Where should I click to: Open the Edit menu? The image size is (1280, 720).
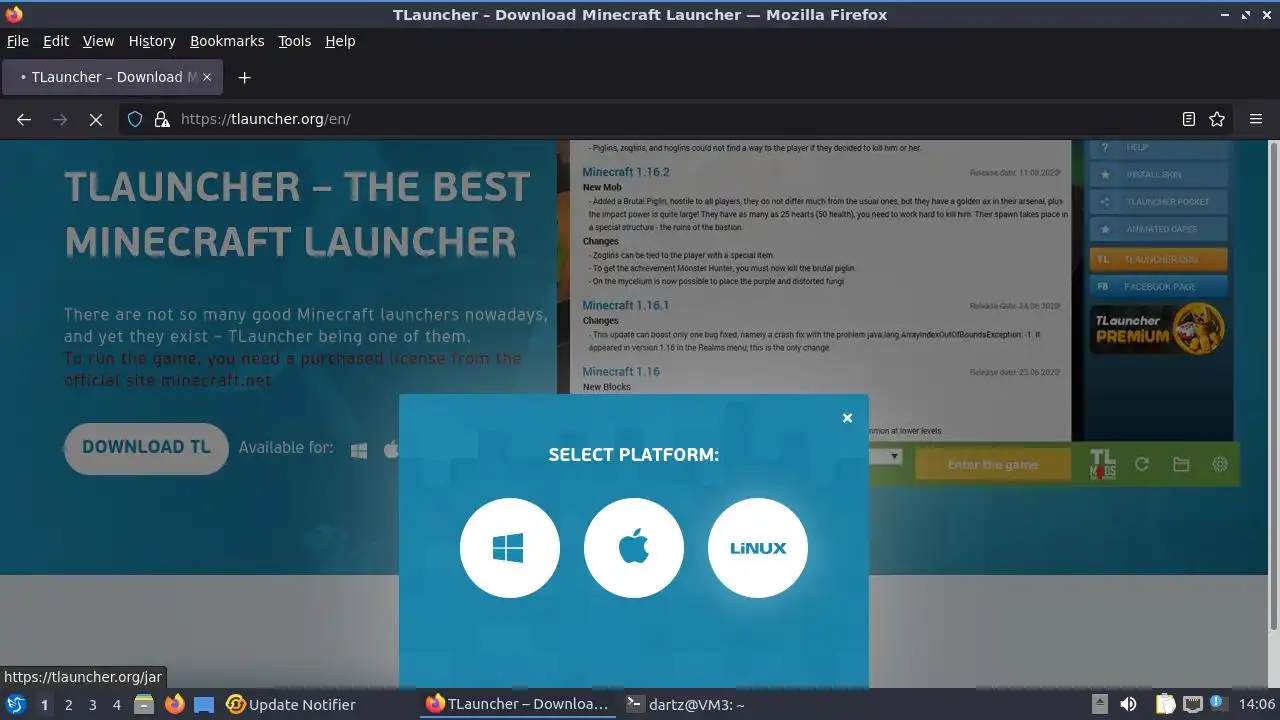coord(56,41)
